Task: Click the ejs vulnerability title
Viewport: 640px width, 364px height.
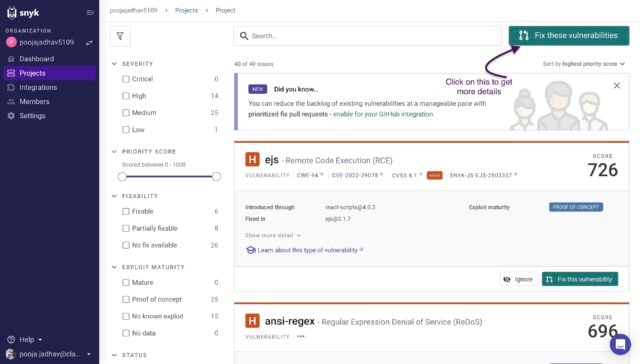Action: (272, 160)
